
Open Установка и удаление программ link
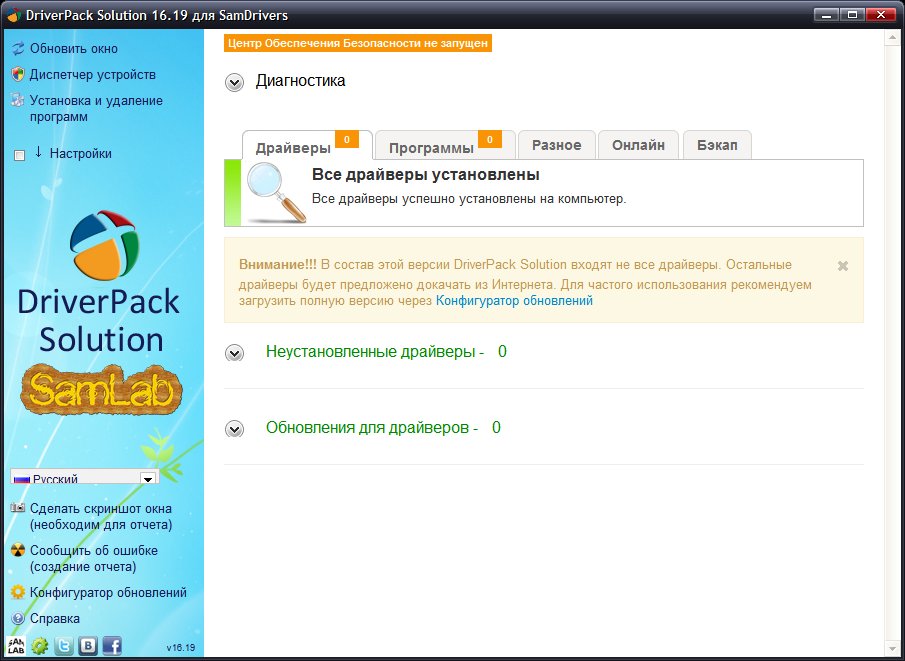96,109
